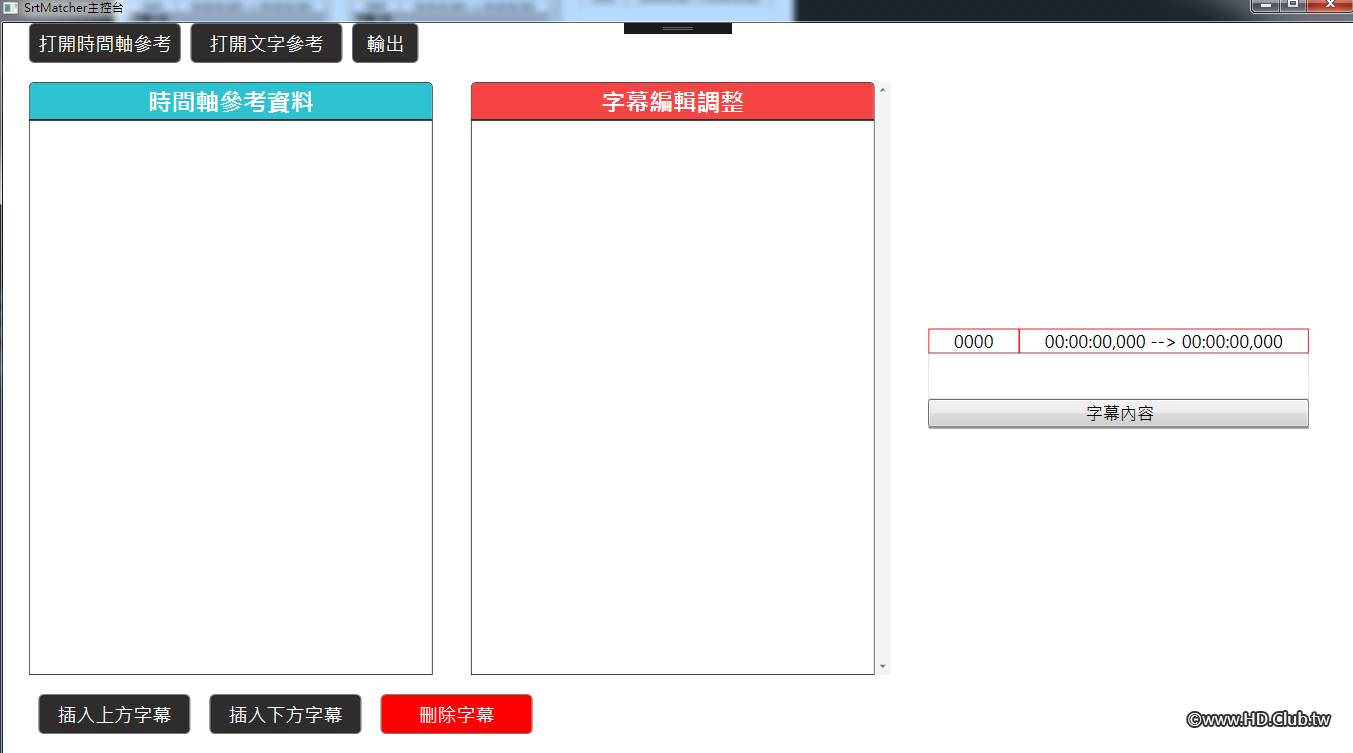Screen dimensions: 1353x753
Task: Click the SrtMatcher主控台 window title
Action: click(73, 8)
